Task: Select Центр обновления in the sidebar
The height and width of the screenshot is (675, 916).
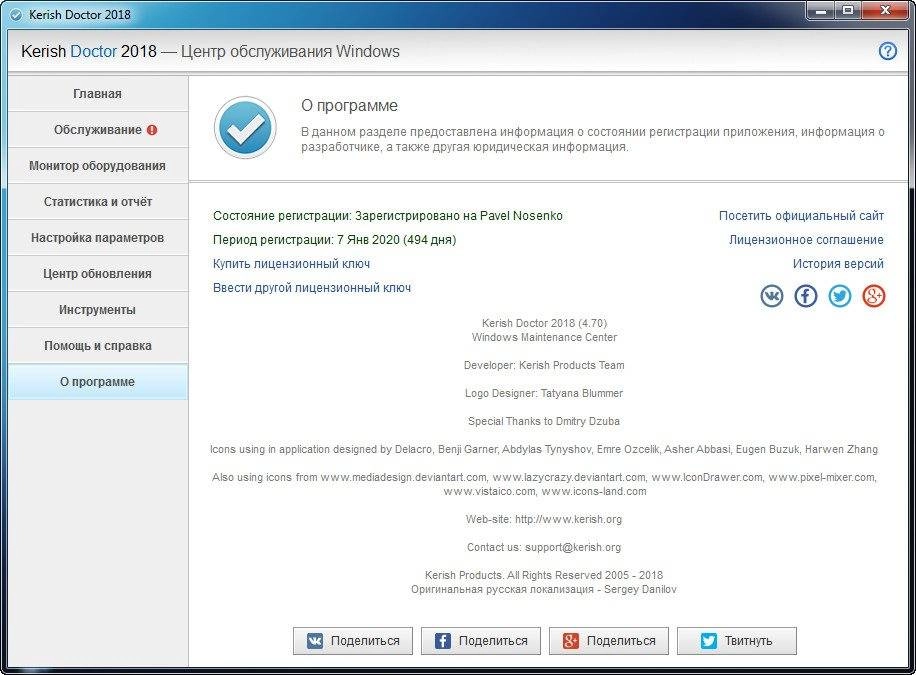Action: [x=98, y=274]
